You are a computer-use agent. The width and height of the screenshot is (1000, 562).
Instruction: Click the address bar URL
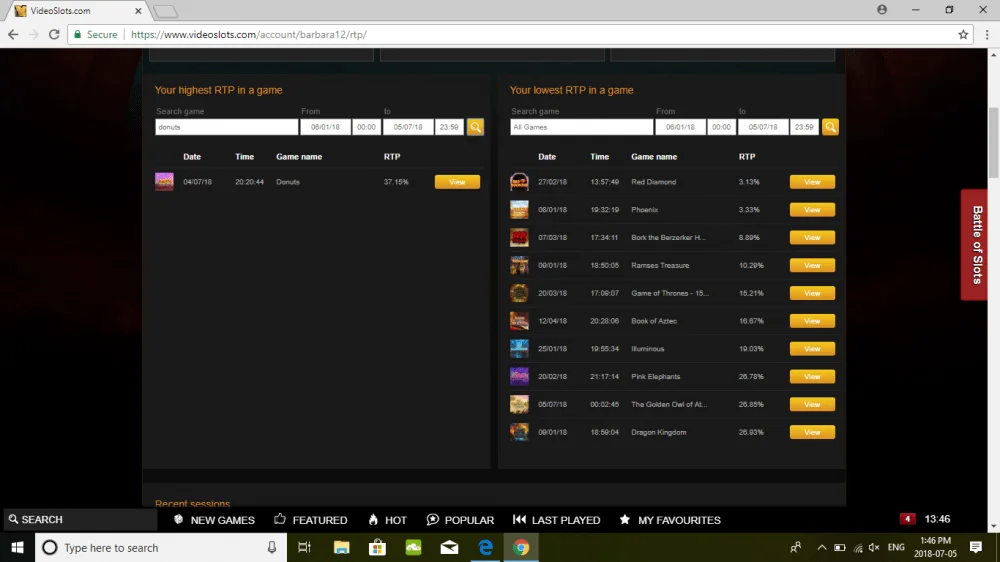[249, 34]
